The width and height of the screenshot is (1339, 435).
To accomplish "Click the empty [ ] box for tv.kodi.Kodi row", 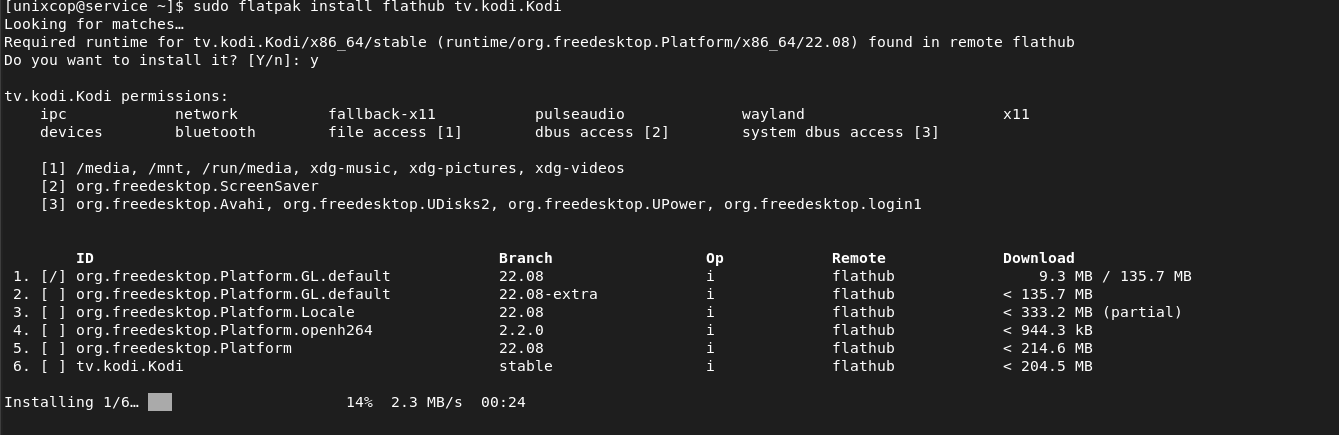I will point(53,366).
